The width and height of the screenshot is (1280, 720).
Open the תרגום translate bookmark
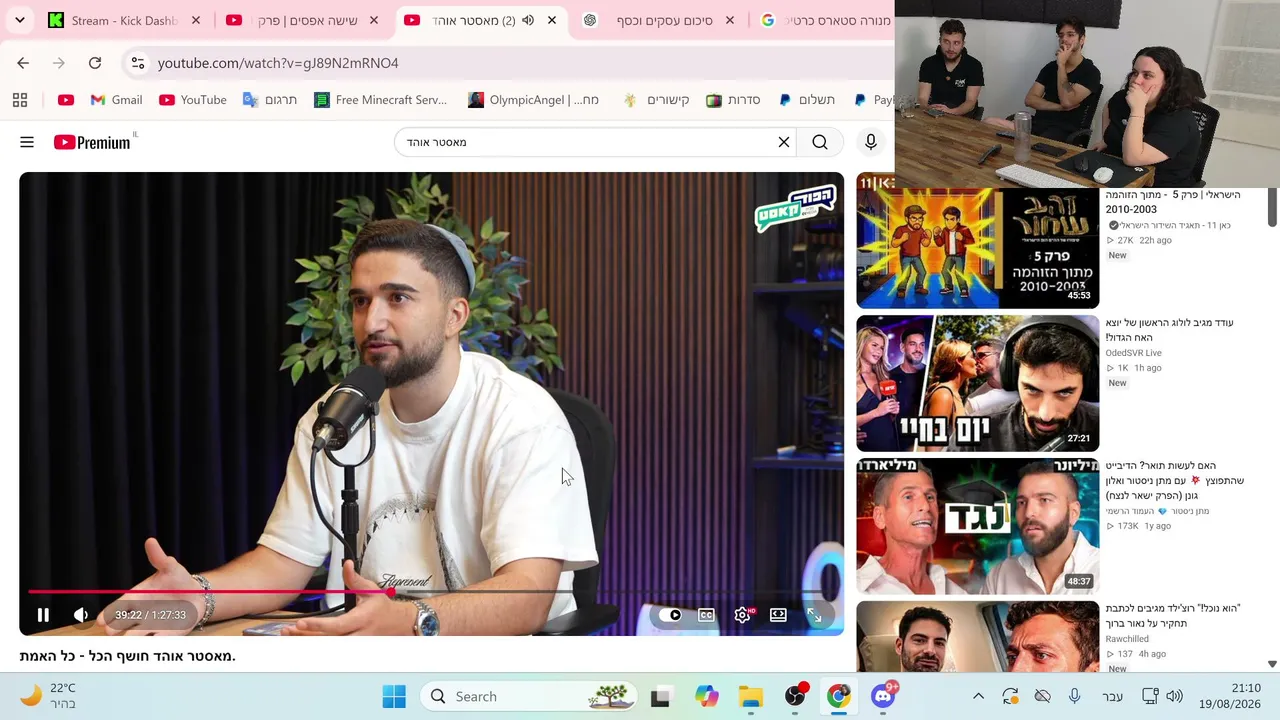[270, 100]
